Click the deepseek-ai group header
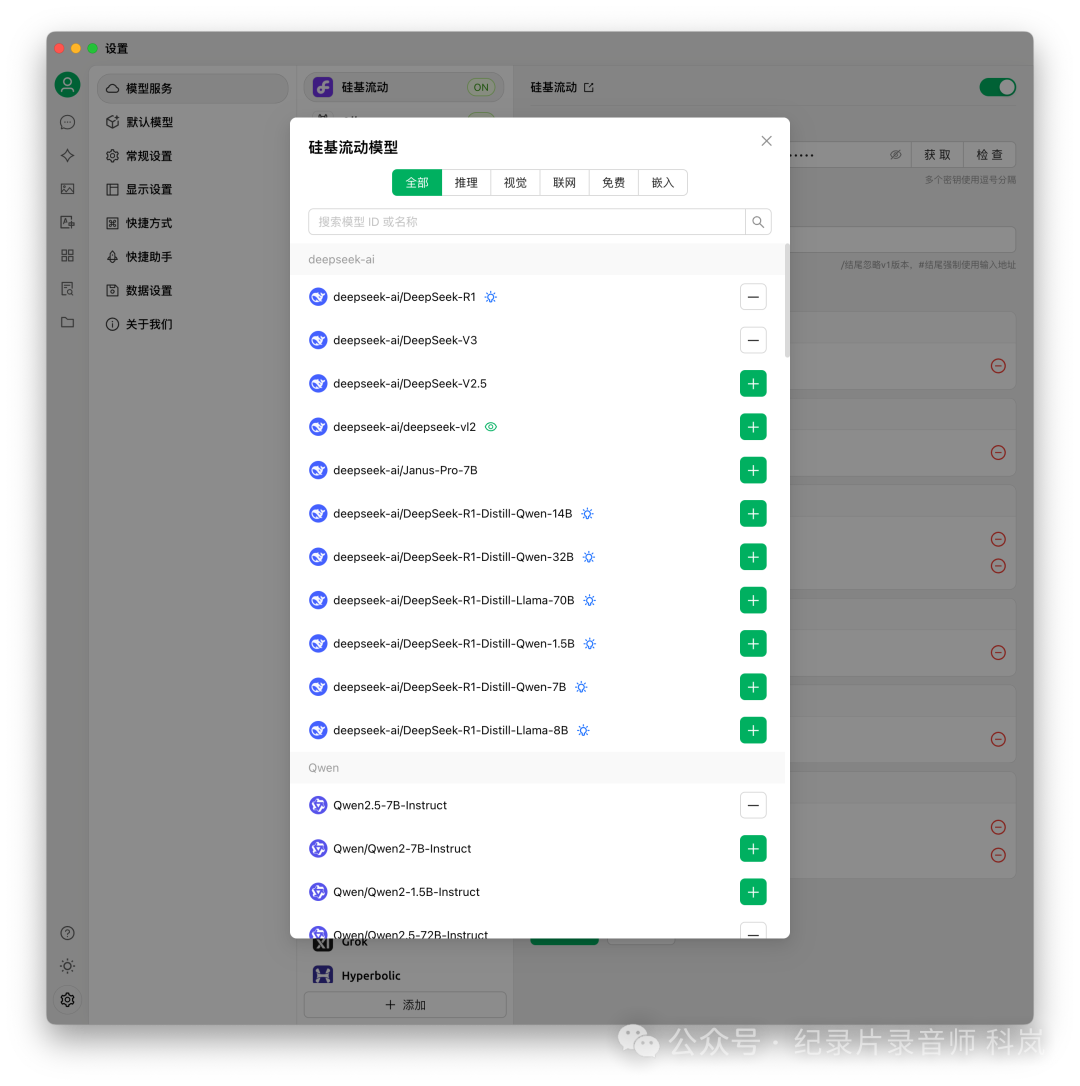Viewport: 1080px width, 1086px height. [x=538, y=260]
